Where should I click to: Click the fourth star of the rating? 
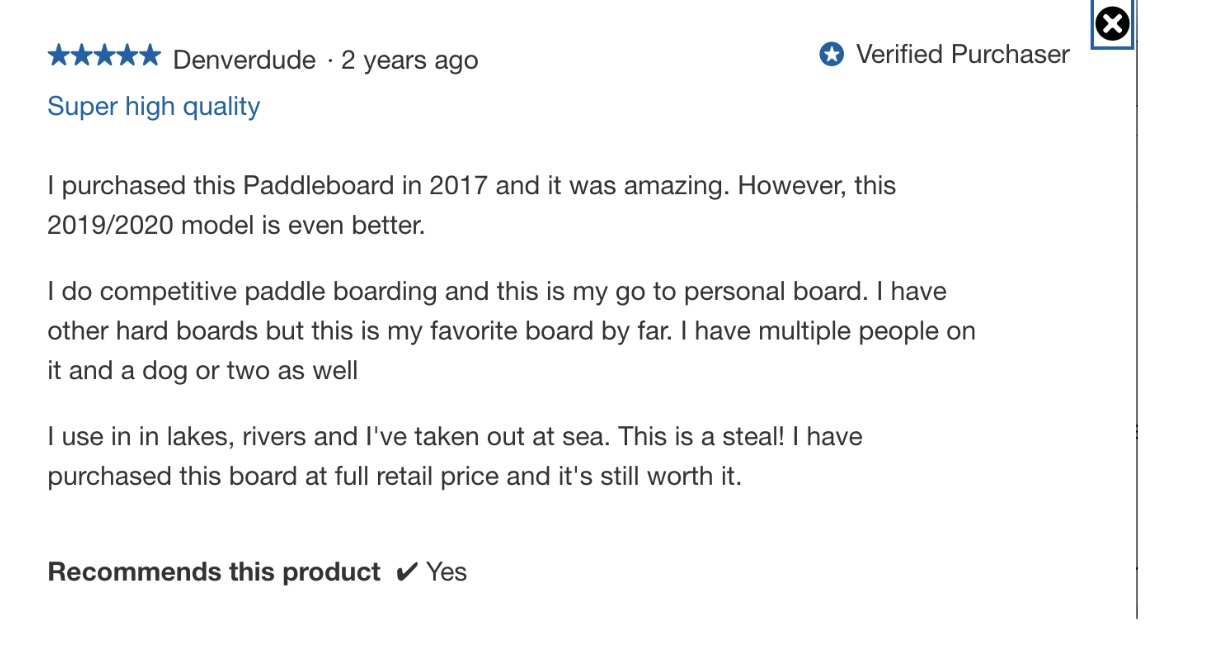(x=126, y=56)
